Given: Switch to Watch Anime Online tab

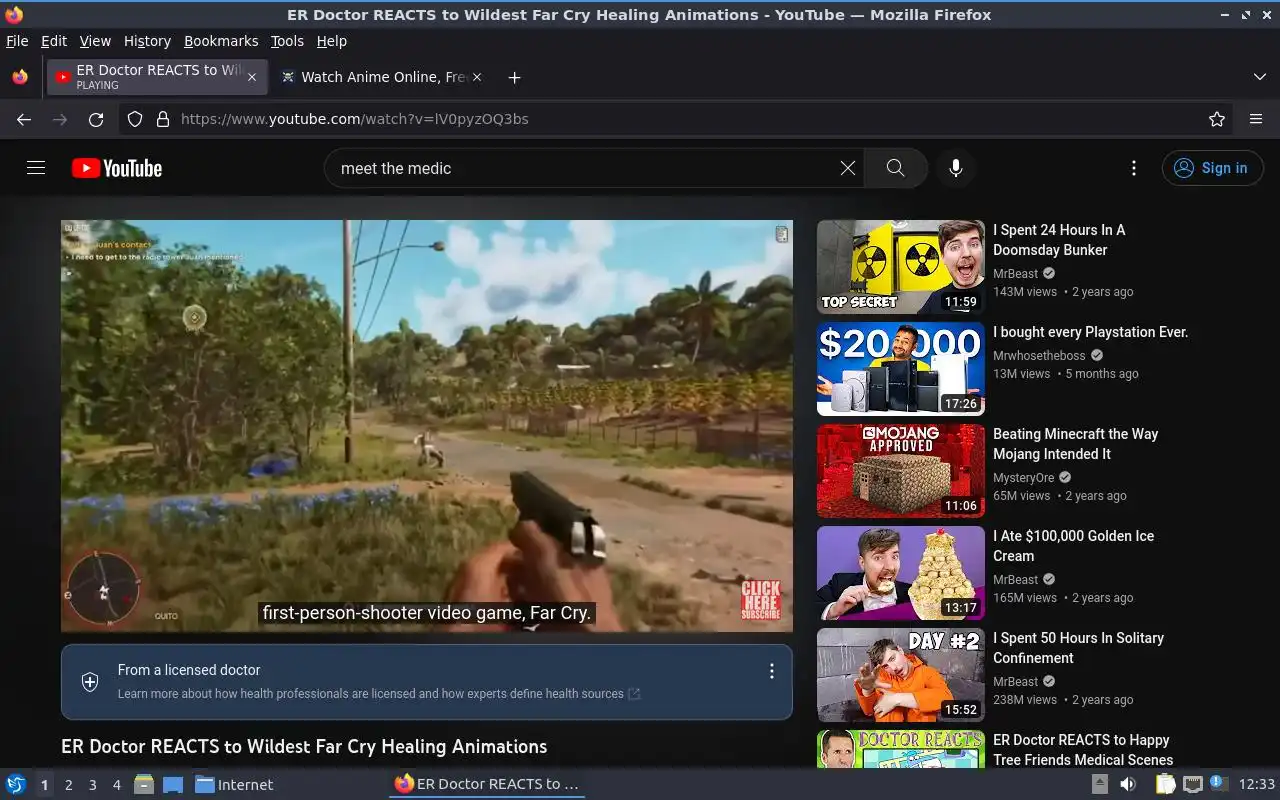Looking at the screenshot, I should pos(382,77).
